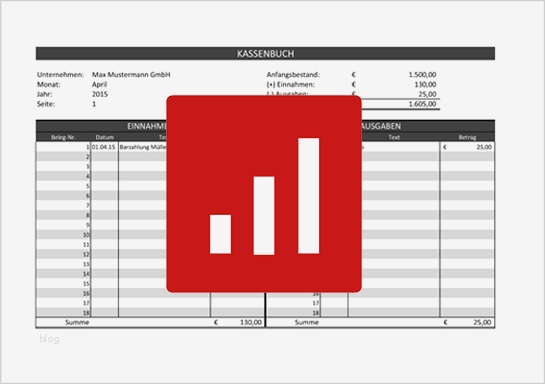Click the Datum column header under Einnahmen
This screenshot has width=545, height=384.
[x=105, y=137]
